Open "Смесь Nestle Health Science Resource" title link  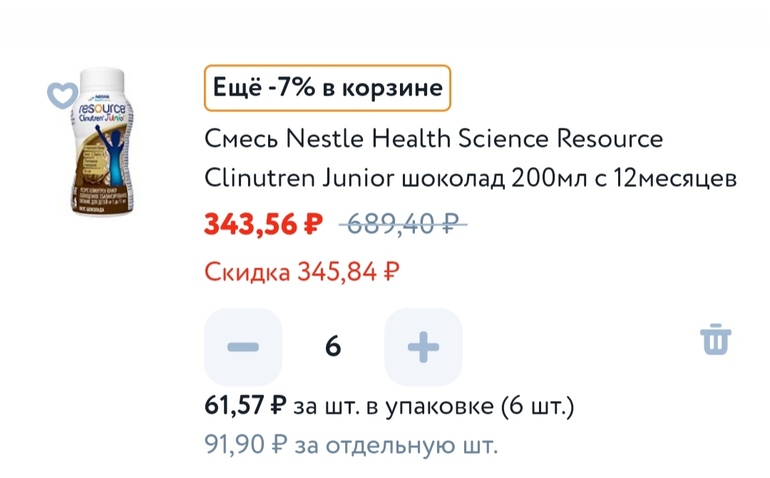[x=433, y=137]
